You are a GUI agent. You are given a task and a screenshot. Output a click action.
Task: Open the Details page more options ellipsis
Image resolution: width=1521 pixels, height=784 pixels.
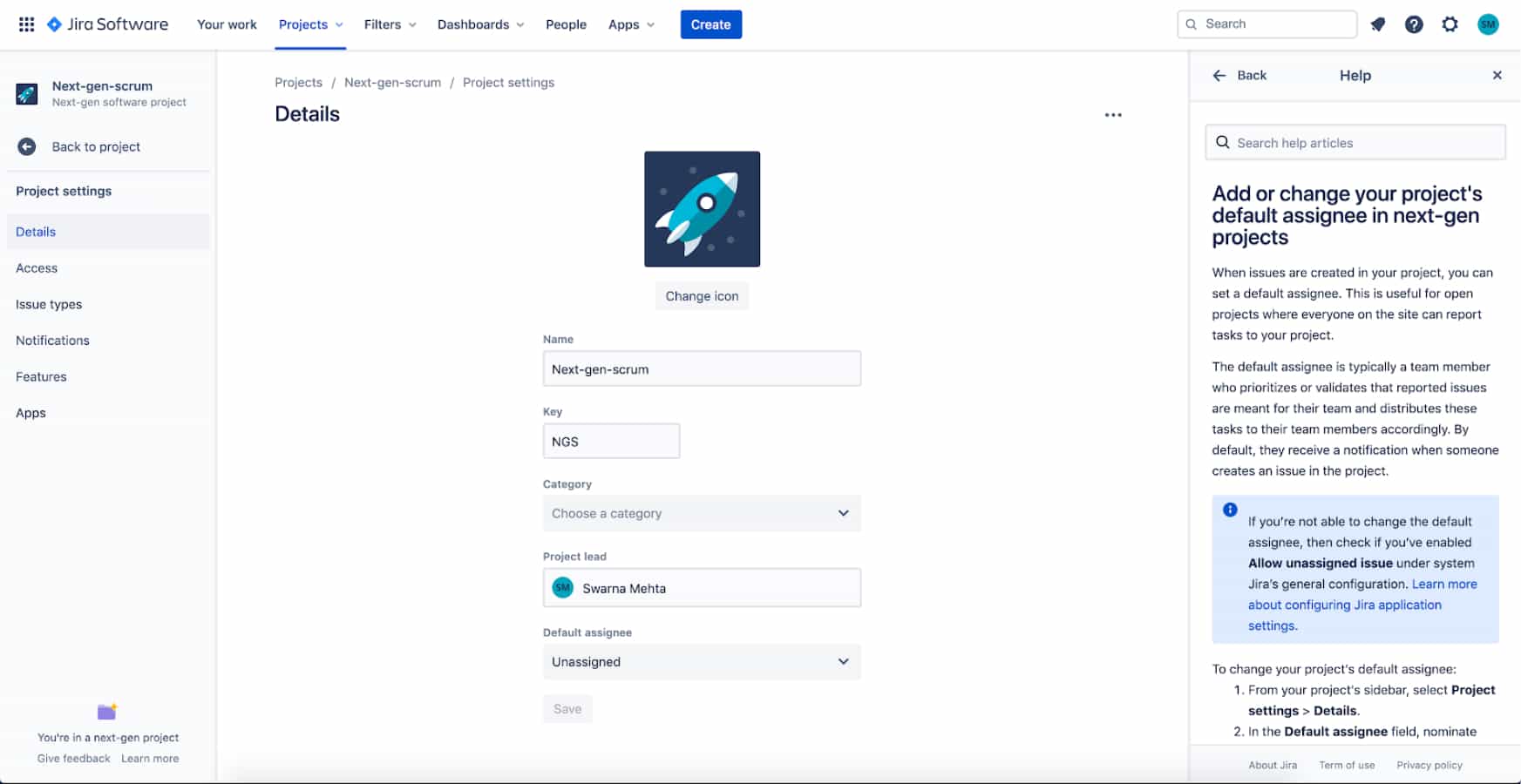pyautogui.click(x=1113, y=114)
